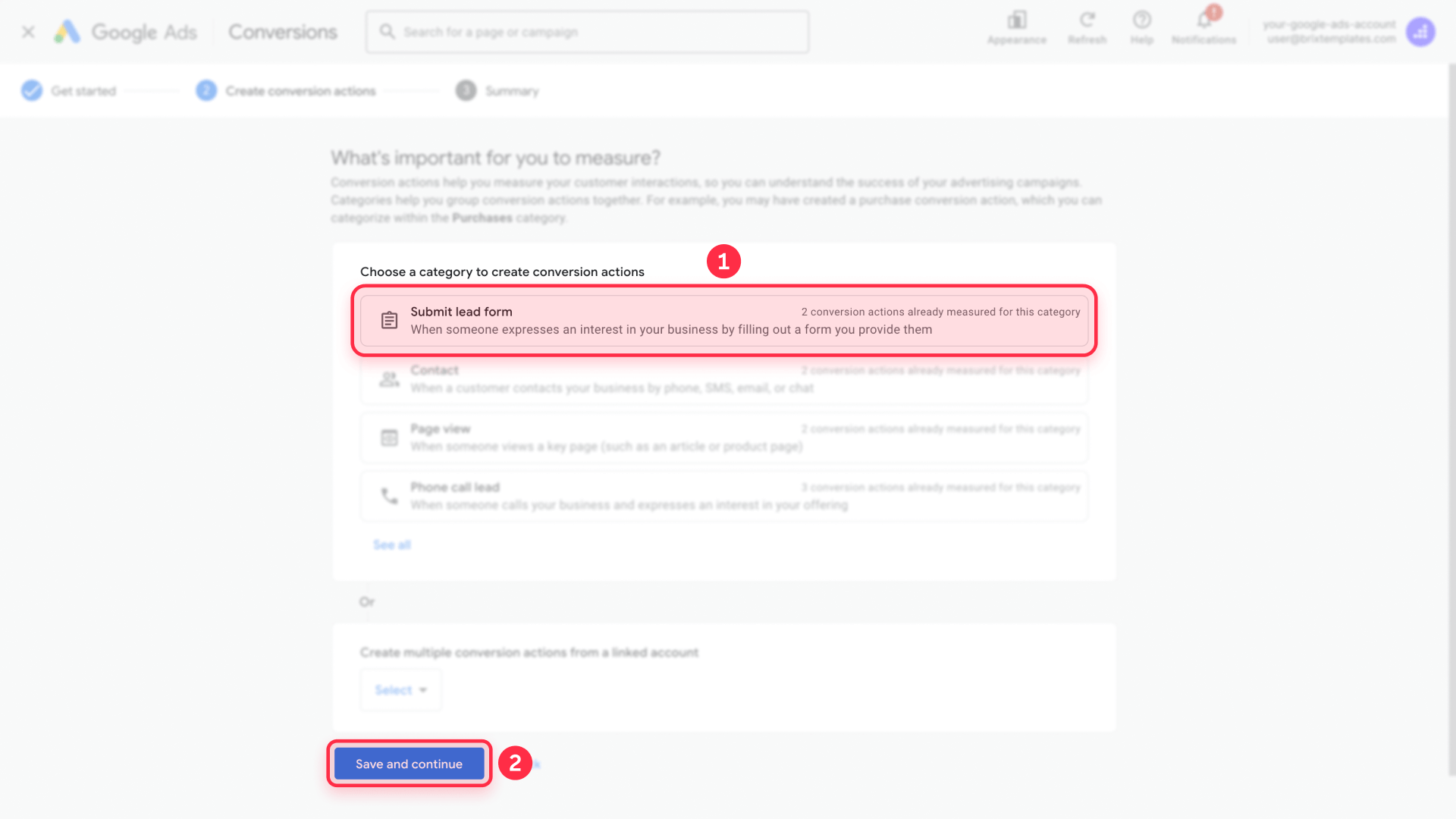Viewport: 1456px width, 819px height.
Task: Open the Select linked account dropdown
Action: (400, 689)
